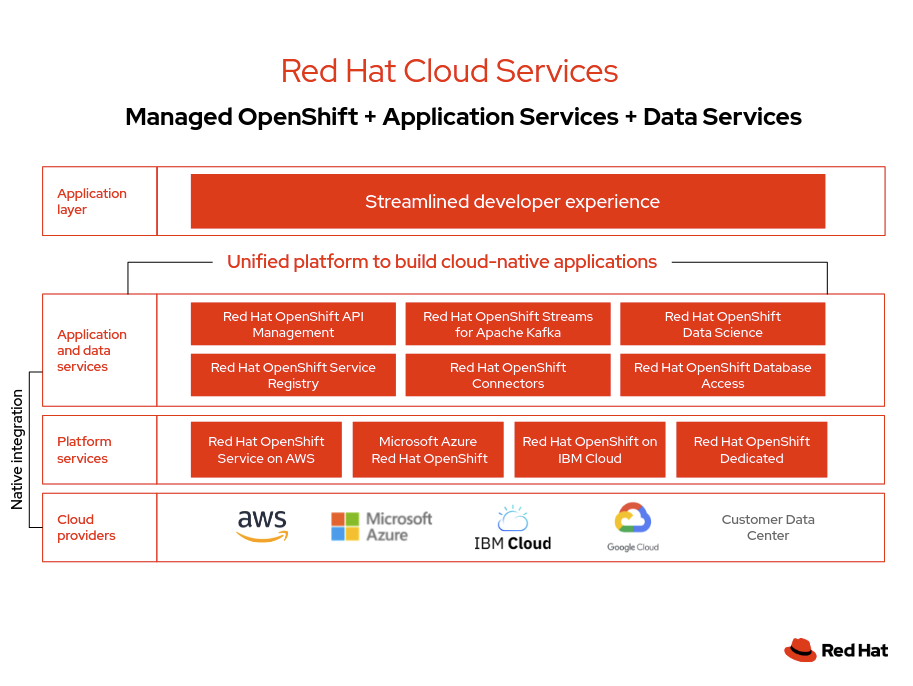The width and height of the screenshot is (913, 686).
Task: Click the Application layer label
Action: click(x=91, y=201)
